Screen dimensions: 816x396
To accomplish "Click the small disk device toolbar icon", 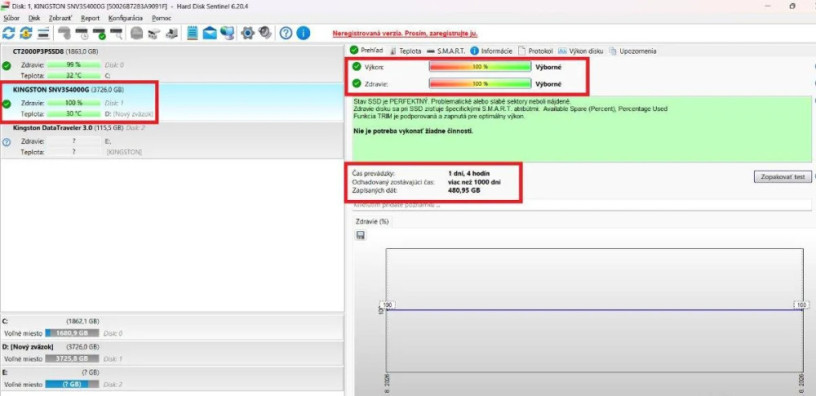I will (x=154, y=34).
